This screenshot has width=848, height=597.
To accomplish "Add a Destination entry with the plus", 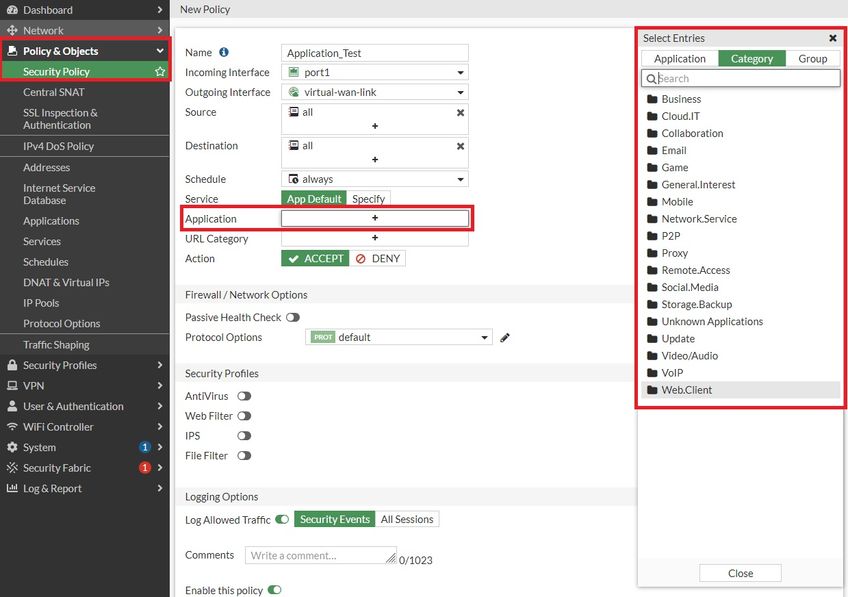I will click(x=375, y=160).
